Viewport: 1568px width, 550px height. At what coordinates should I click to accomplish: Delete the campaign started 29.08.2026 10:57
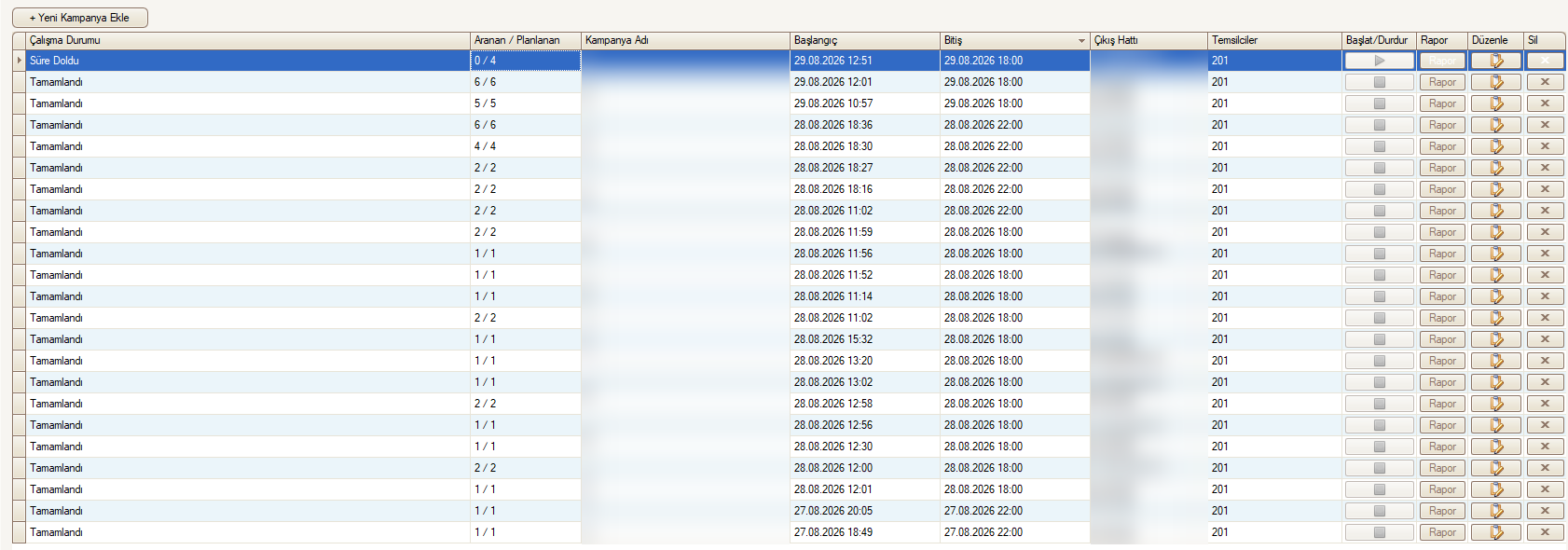(1545, 103)
